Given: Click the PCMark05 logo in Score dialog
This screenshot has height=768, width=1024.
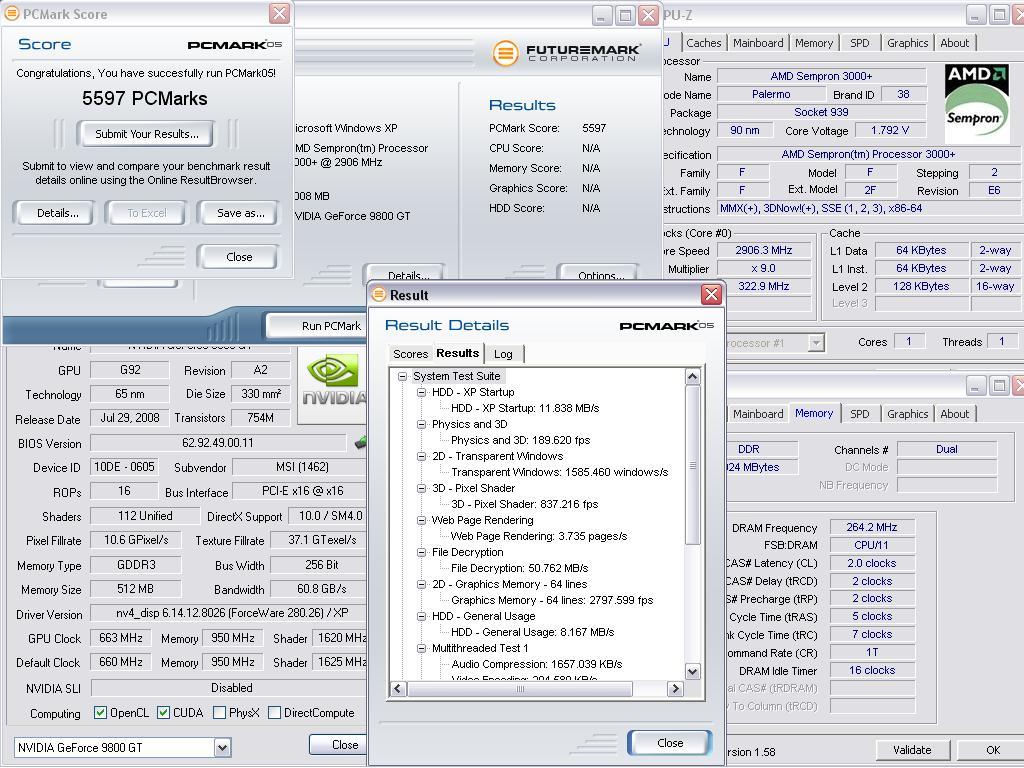Looking at the screenshot, I should [x=234, y=44].
